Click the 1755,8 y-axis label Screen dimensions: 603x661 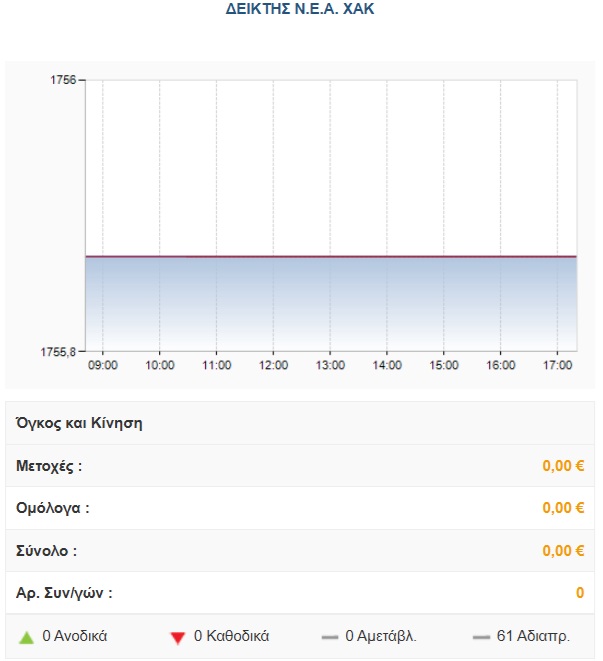coord(58,352)
